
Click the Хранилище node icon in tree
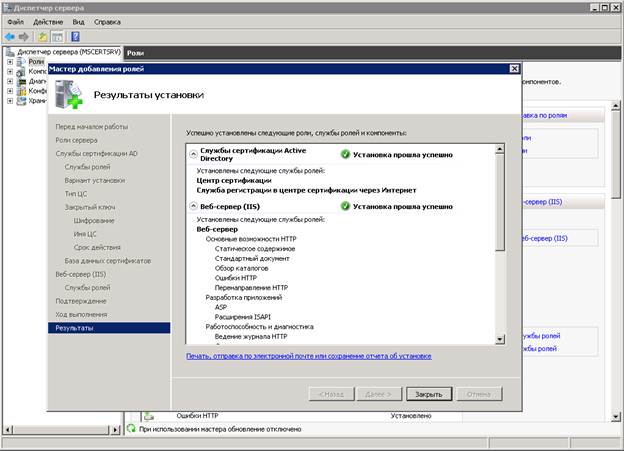click(21, 101)
